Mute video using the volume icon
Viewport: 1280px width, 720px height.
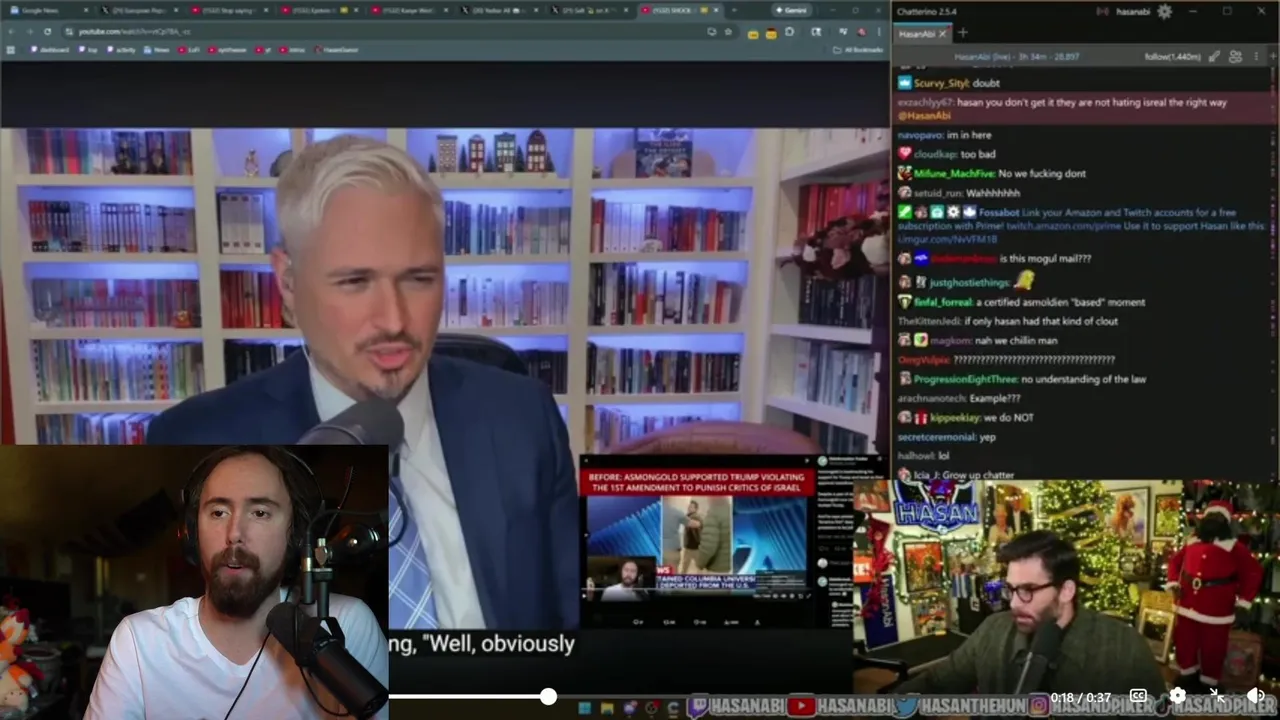pyautogui.click(x=1256, y=696)
